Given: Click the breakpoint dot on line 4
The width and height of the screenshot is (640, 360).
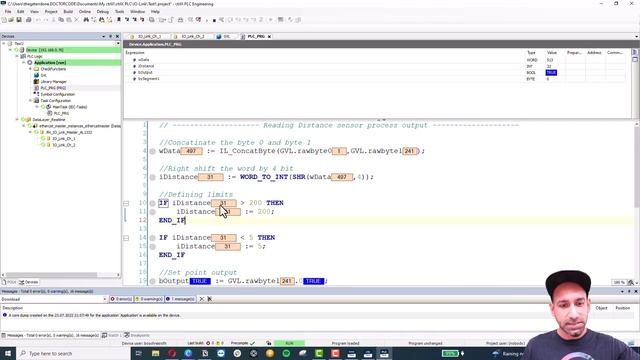Looking at the screenshot, I should tap(152, 151).
